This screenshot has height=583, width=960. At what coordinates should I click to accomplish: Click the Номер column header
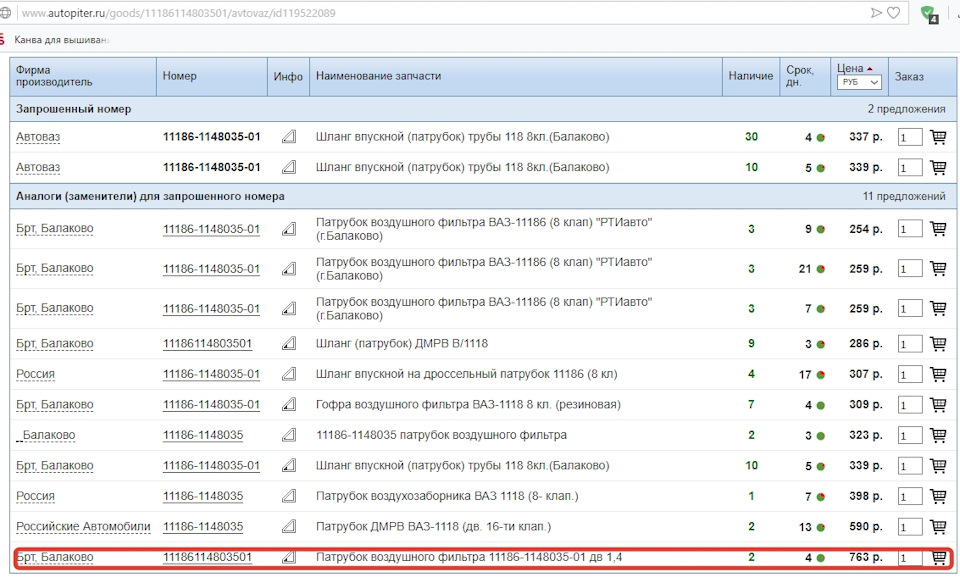coord(211,77)
